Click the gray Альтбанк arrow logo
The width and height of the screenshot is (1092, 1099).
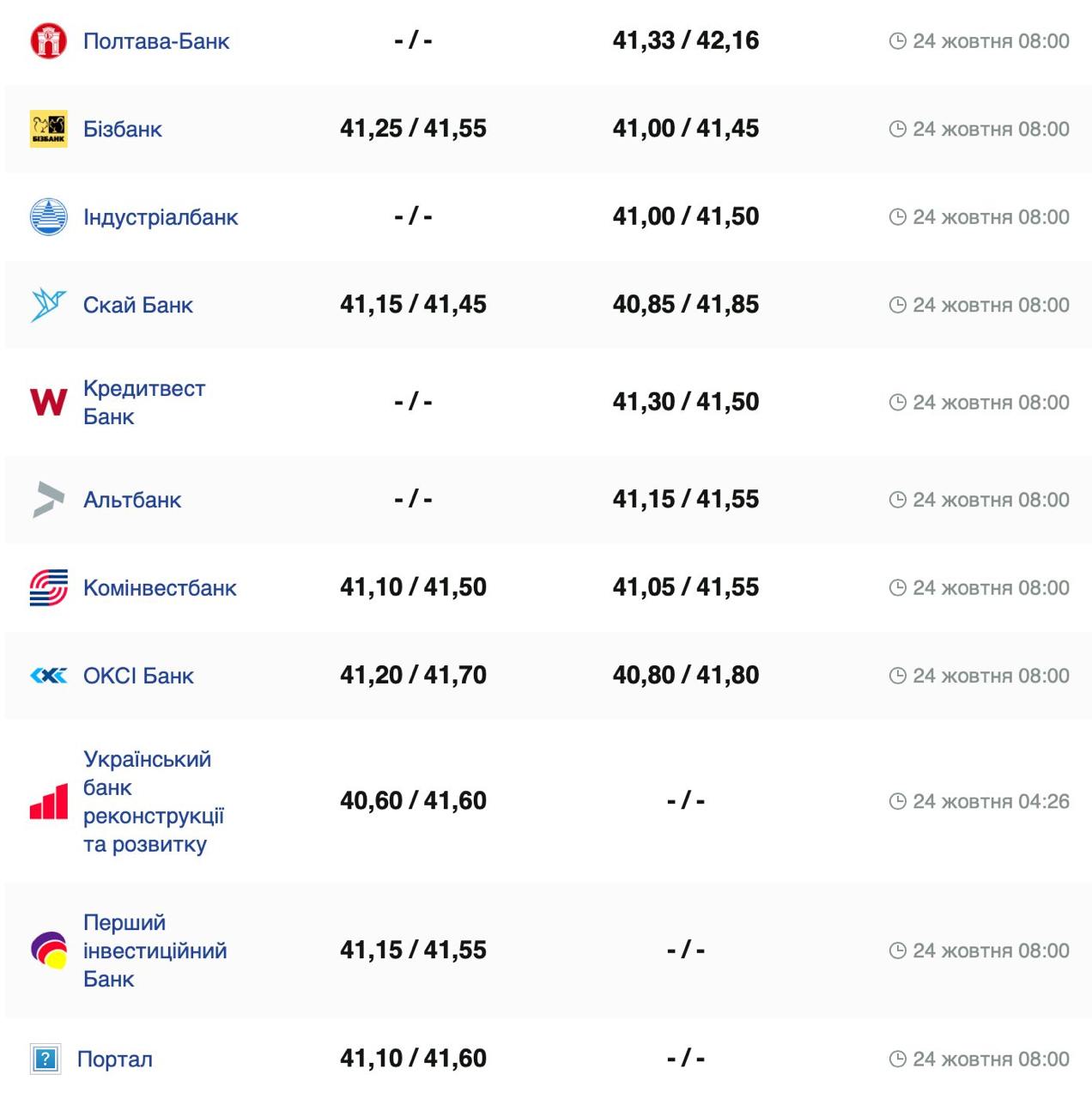point(48,500)
